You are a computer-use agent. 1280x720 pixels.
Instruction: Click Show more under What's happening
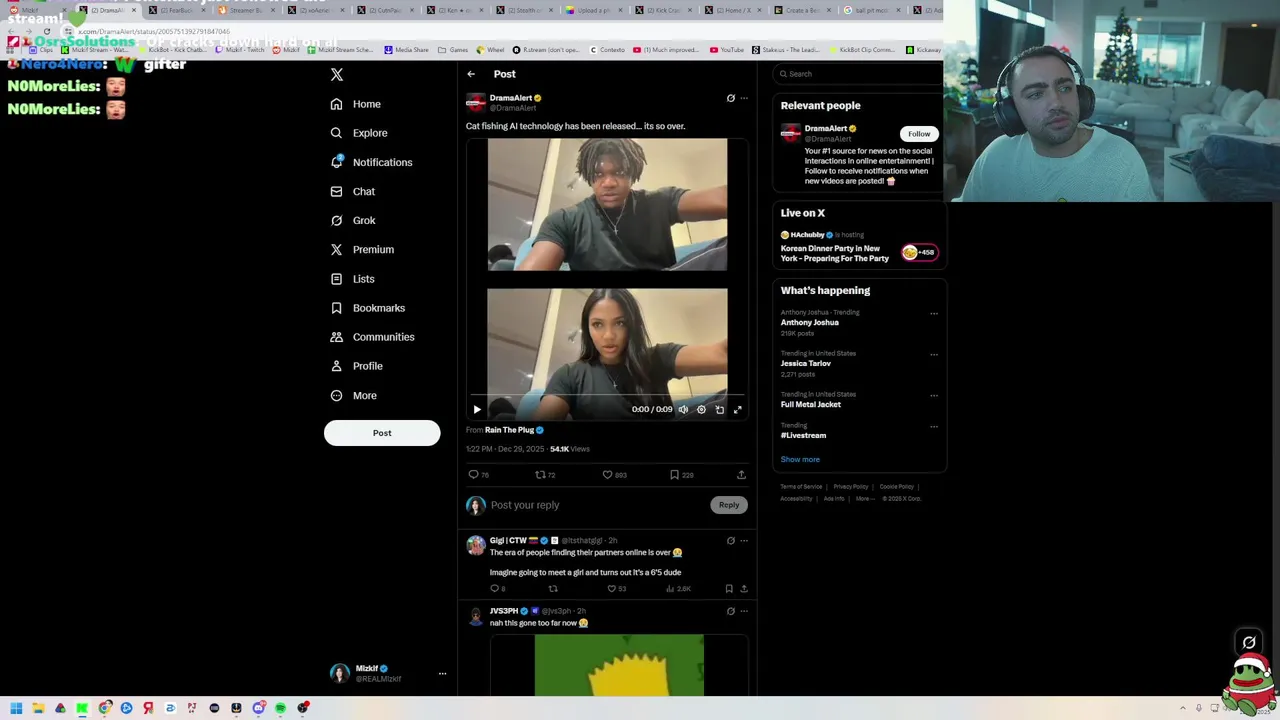800,460
